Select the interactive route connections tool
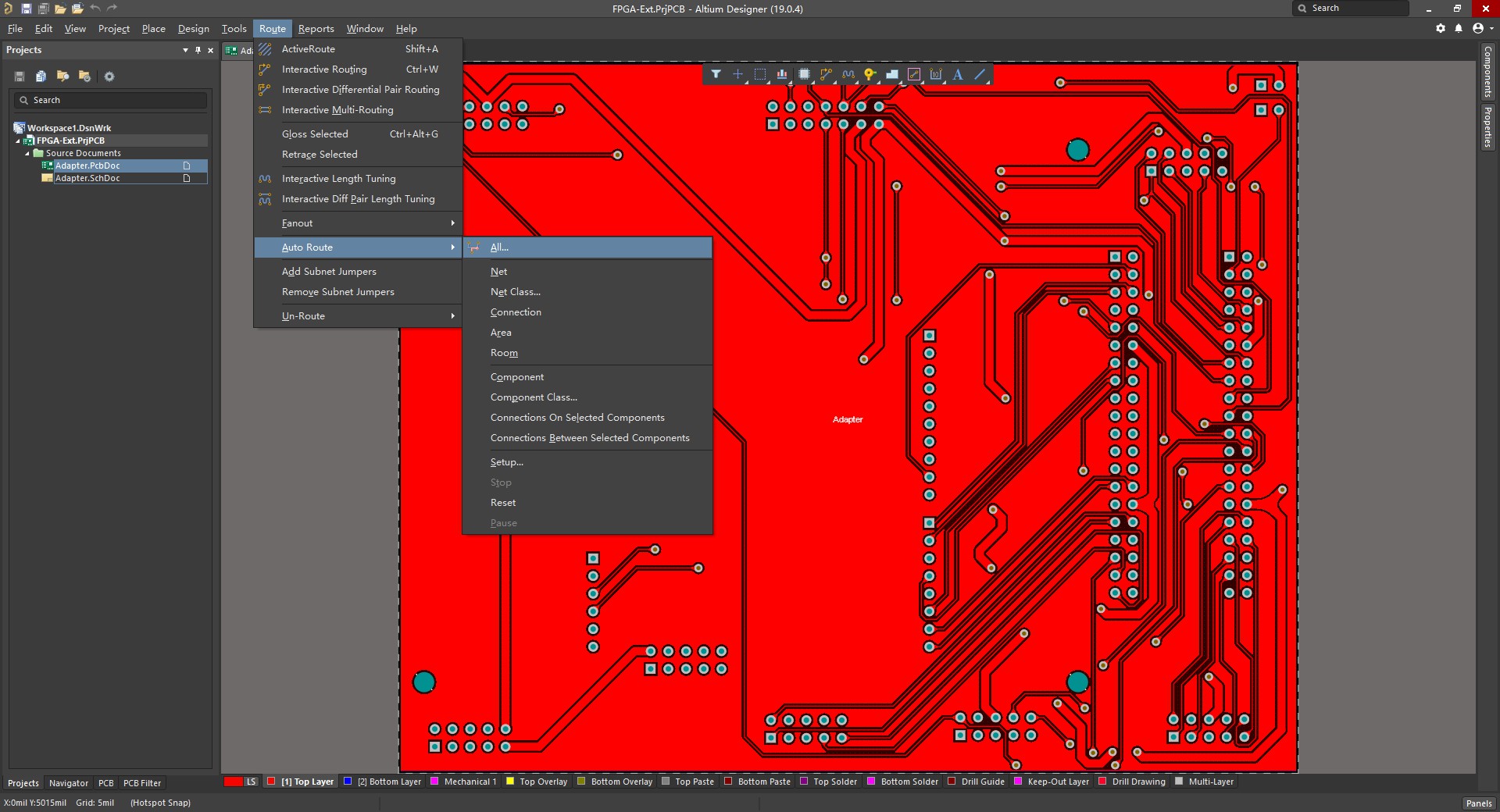The height and width of the screenshot is (812, 1500). tap(826, 75)
